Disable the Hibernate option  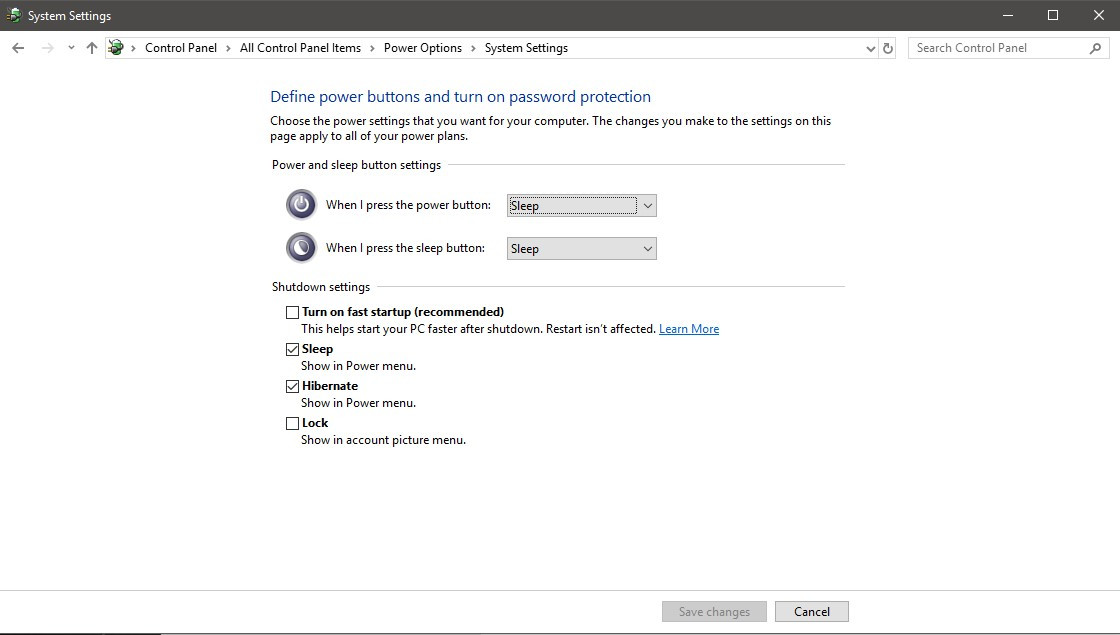[293, 386]
